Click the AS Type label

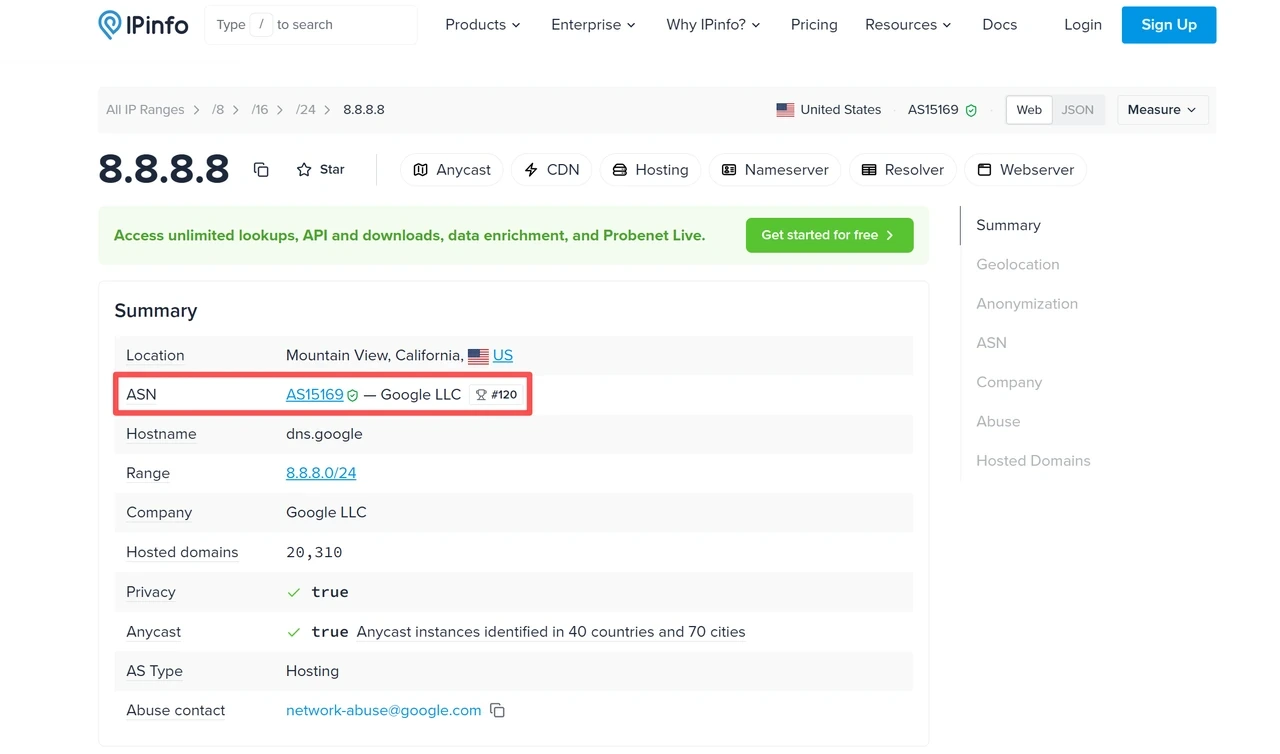pyautogui.click(x=154, y=671)
